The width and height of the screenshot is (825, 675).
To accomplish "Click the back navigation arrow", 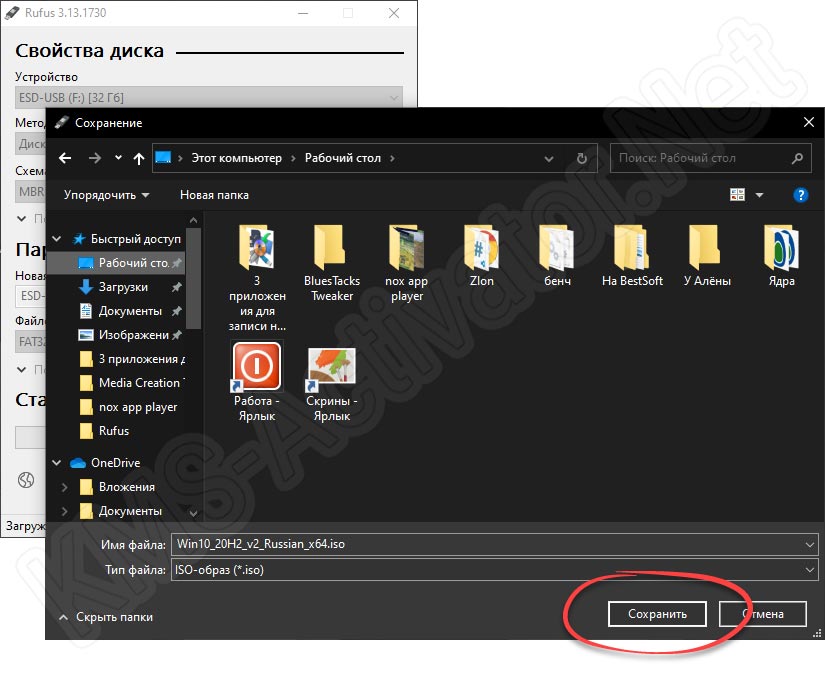I will coord(65,158).
